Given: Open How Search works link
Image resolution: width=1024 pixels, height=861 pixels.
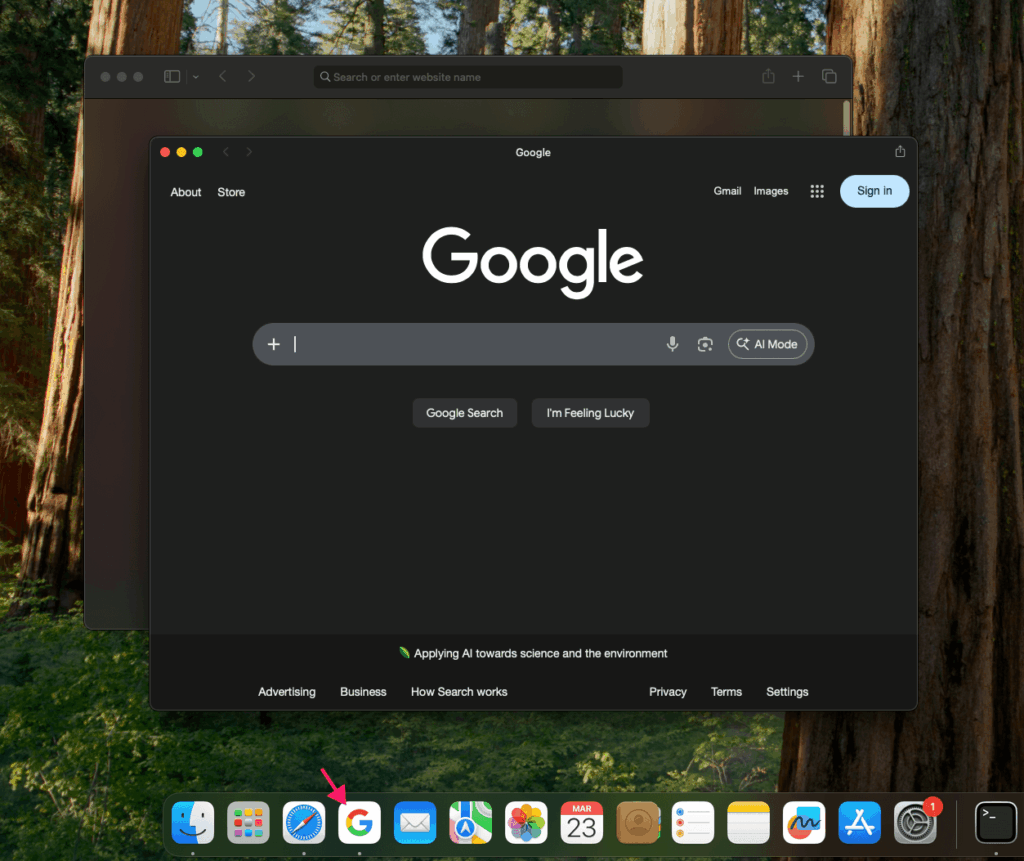Looking at the screenshot, I should (459, 692).
